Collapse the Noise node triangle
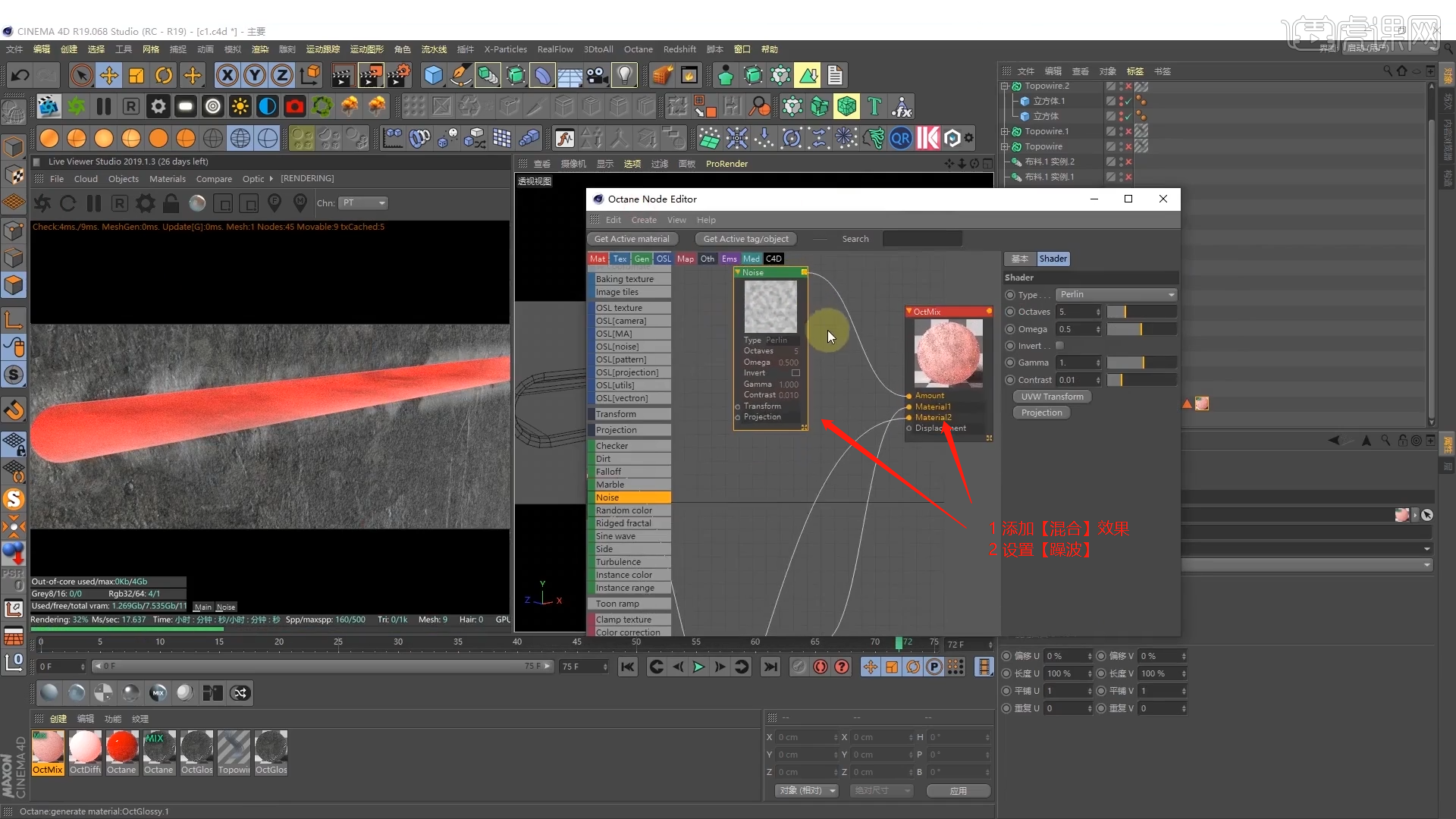Image resolution: width=1456 pixels, height=819 pixels. click(x=738, y=272)
